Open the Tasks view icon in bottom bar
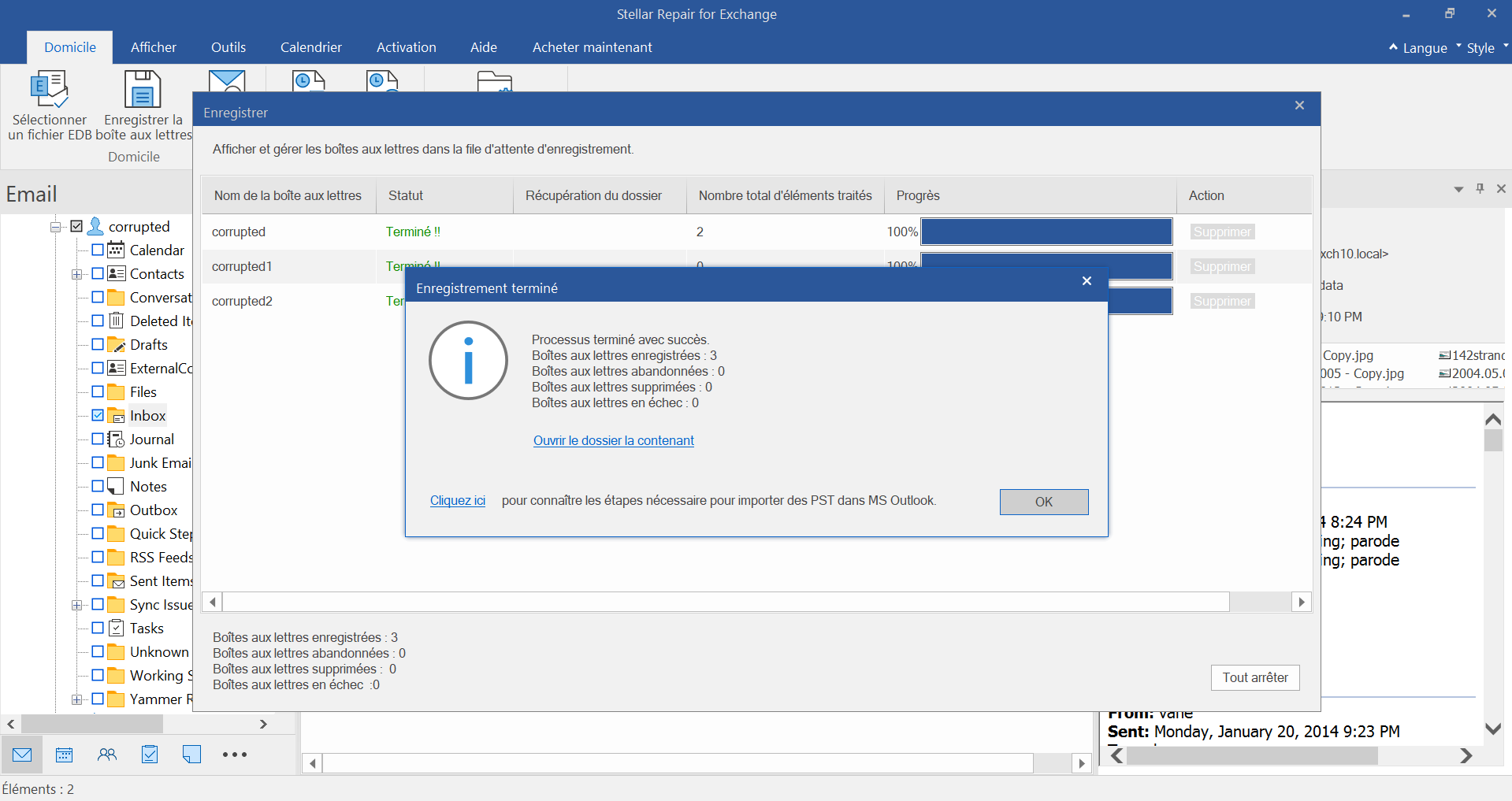The height and width of the screenshot is (801, 1512). tap(150, 755)
